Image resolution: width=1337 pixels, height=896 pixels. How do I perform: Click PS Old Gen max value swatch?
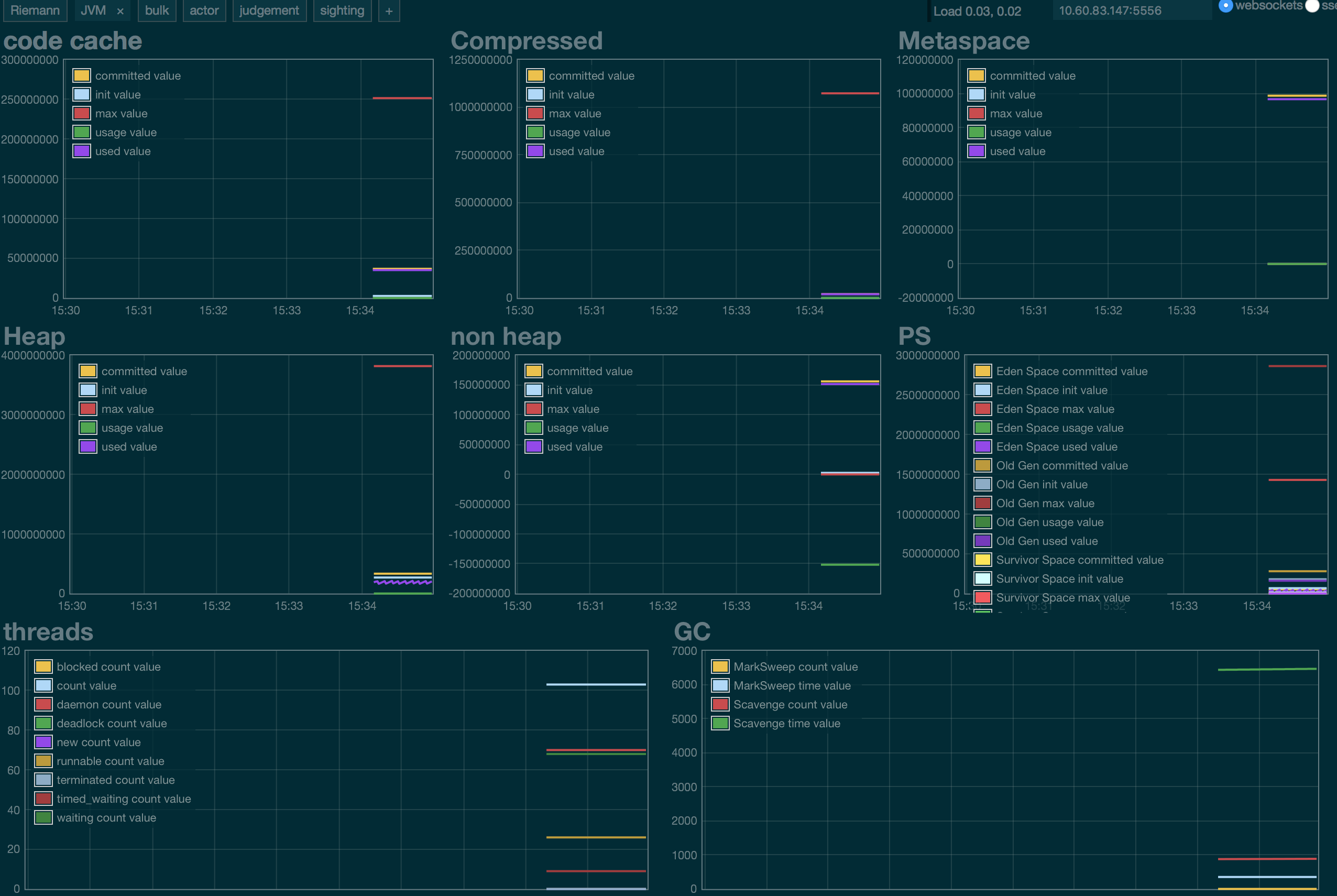(x=983, y=503)
